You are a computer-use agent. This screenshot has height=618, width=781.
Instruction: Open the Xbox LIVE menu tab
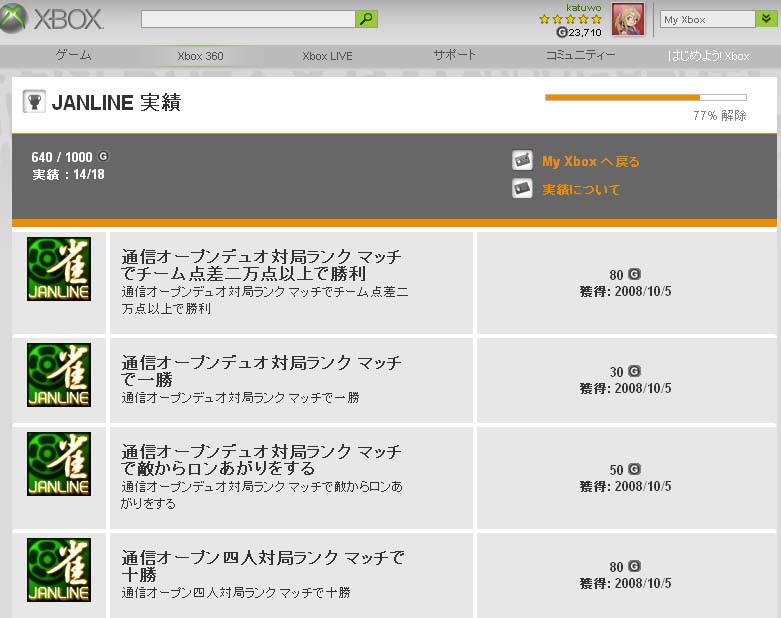click(x=327, y=56)
